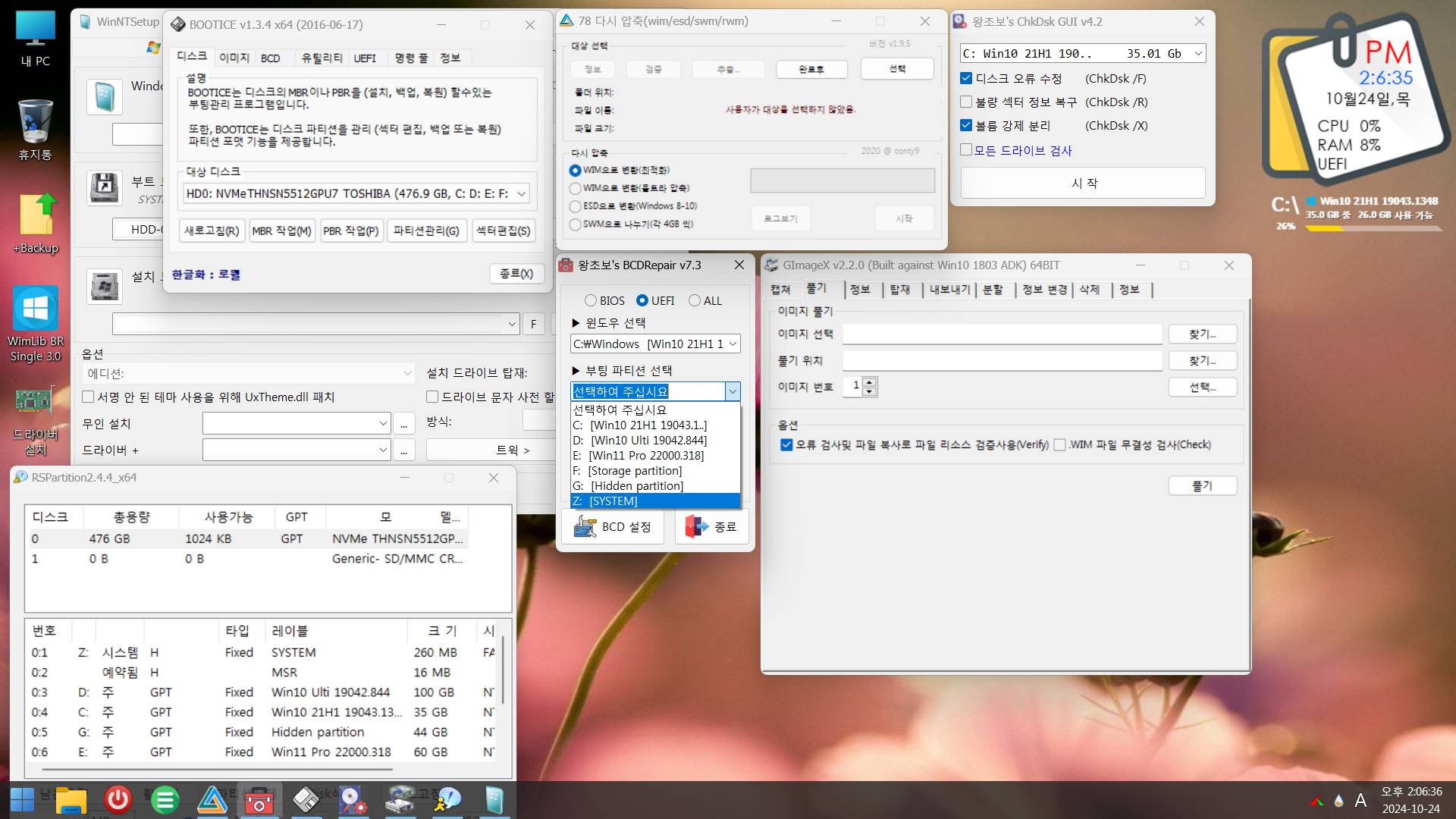This screenshot has width=1456, height=819.
Task: Select Z: [SYSTEM] from the partition list
Action: 655,501
